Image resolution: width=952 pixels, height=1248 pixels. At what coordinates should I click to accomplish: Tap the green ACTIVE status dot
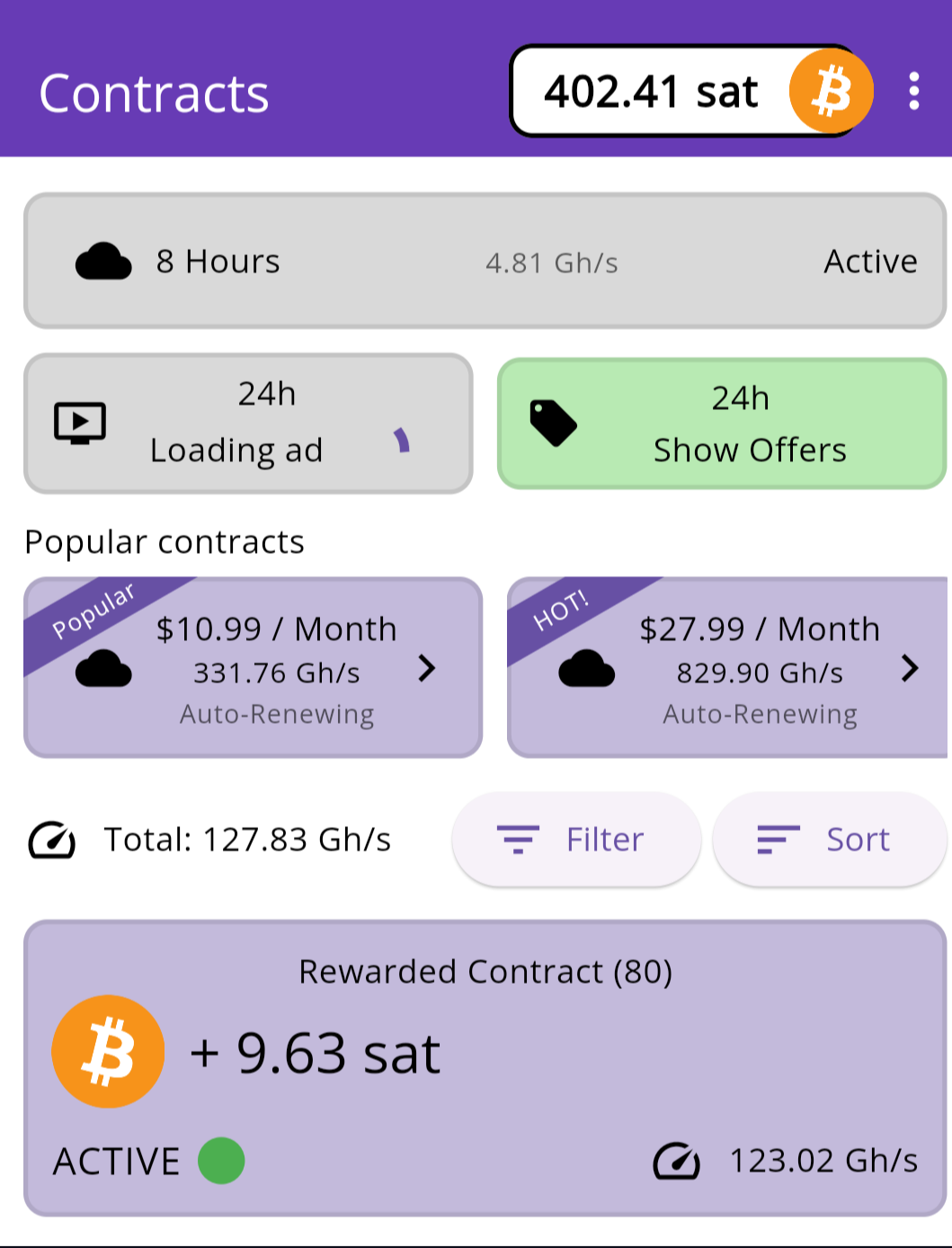tap(221, 1161)
